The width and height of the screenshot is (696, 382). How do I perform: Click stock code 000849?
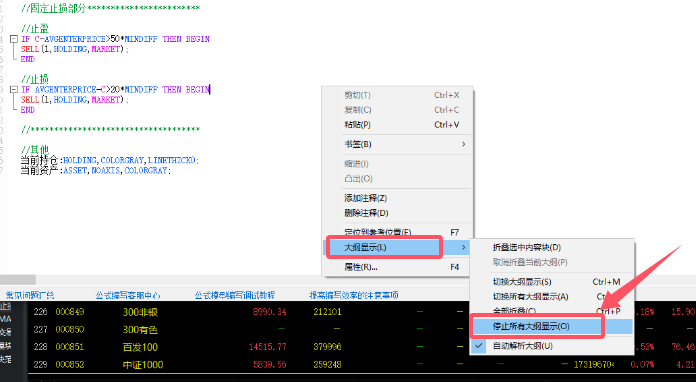[70, 312]
